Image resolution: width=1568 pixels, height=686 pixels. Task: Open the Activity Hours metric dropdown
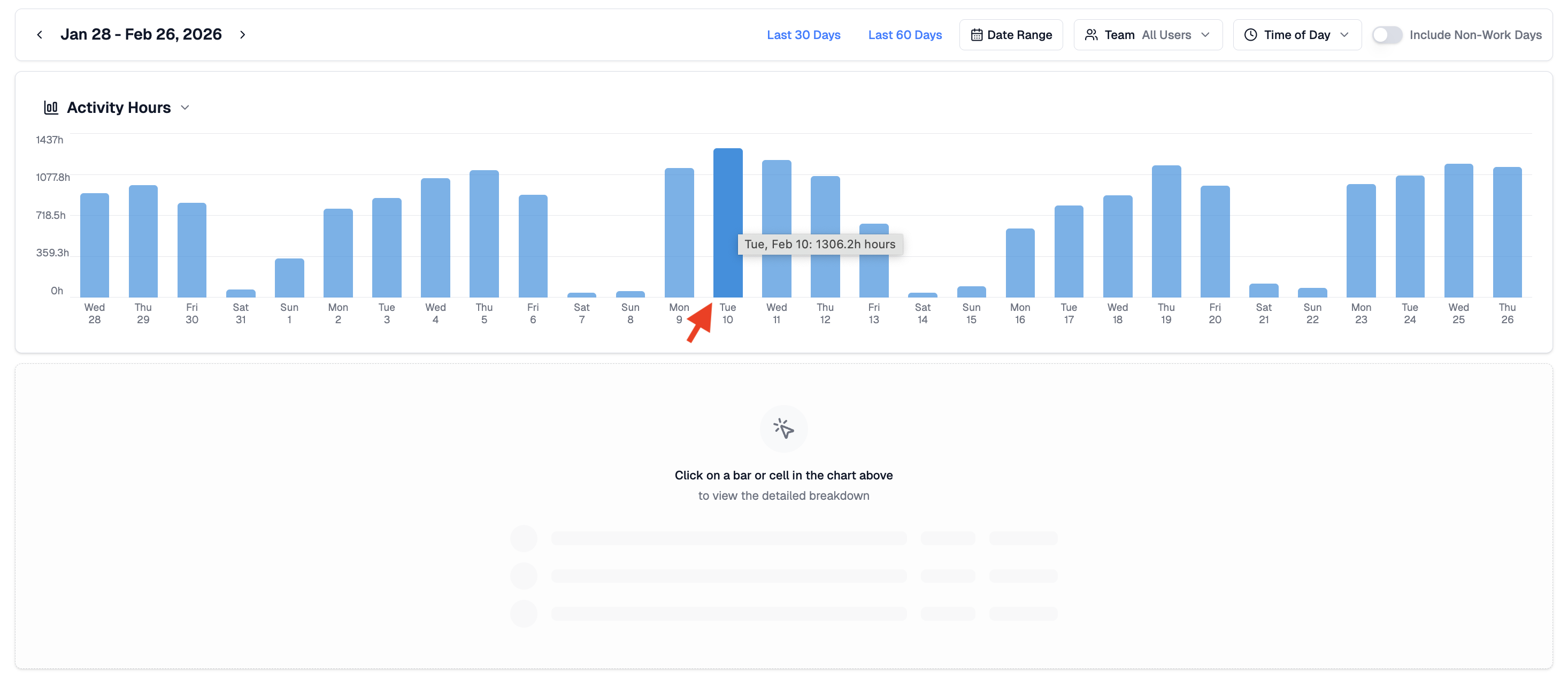tap(185, 108)
